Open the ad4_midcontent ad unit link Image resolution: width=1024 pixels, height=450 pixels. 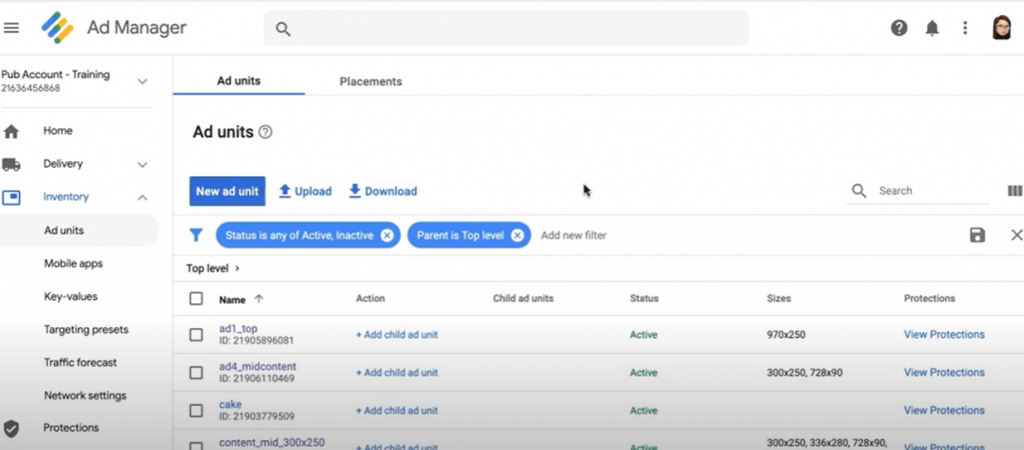(x=257, y=366)
